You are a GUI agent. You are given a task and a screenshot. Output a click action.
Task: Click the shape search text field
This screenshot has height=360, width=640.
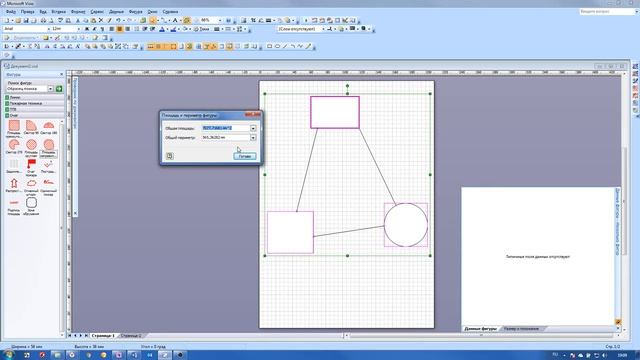click(27, 89)
